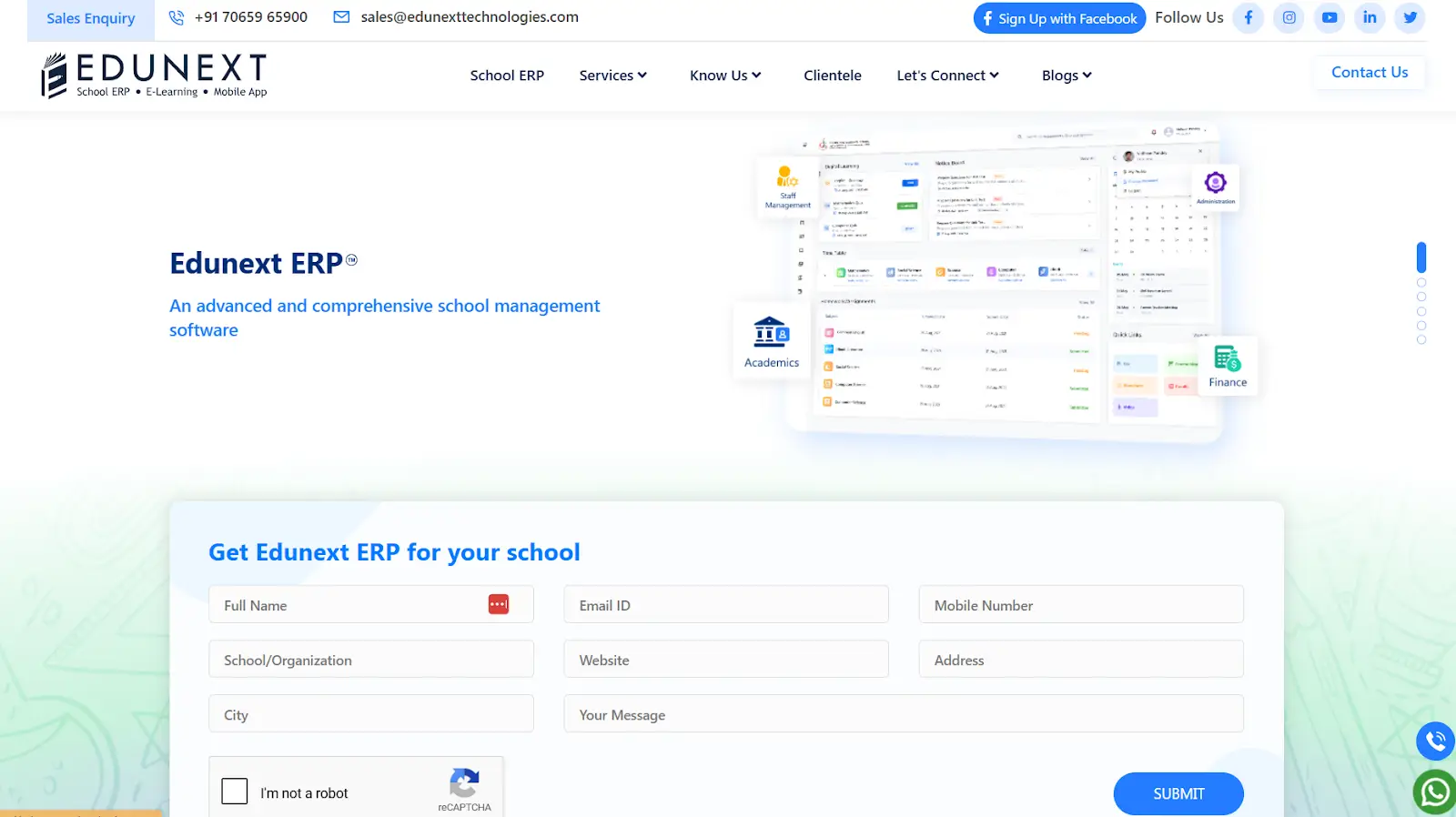Open the Clientele menu item

click(833, 76)
